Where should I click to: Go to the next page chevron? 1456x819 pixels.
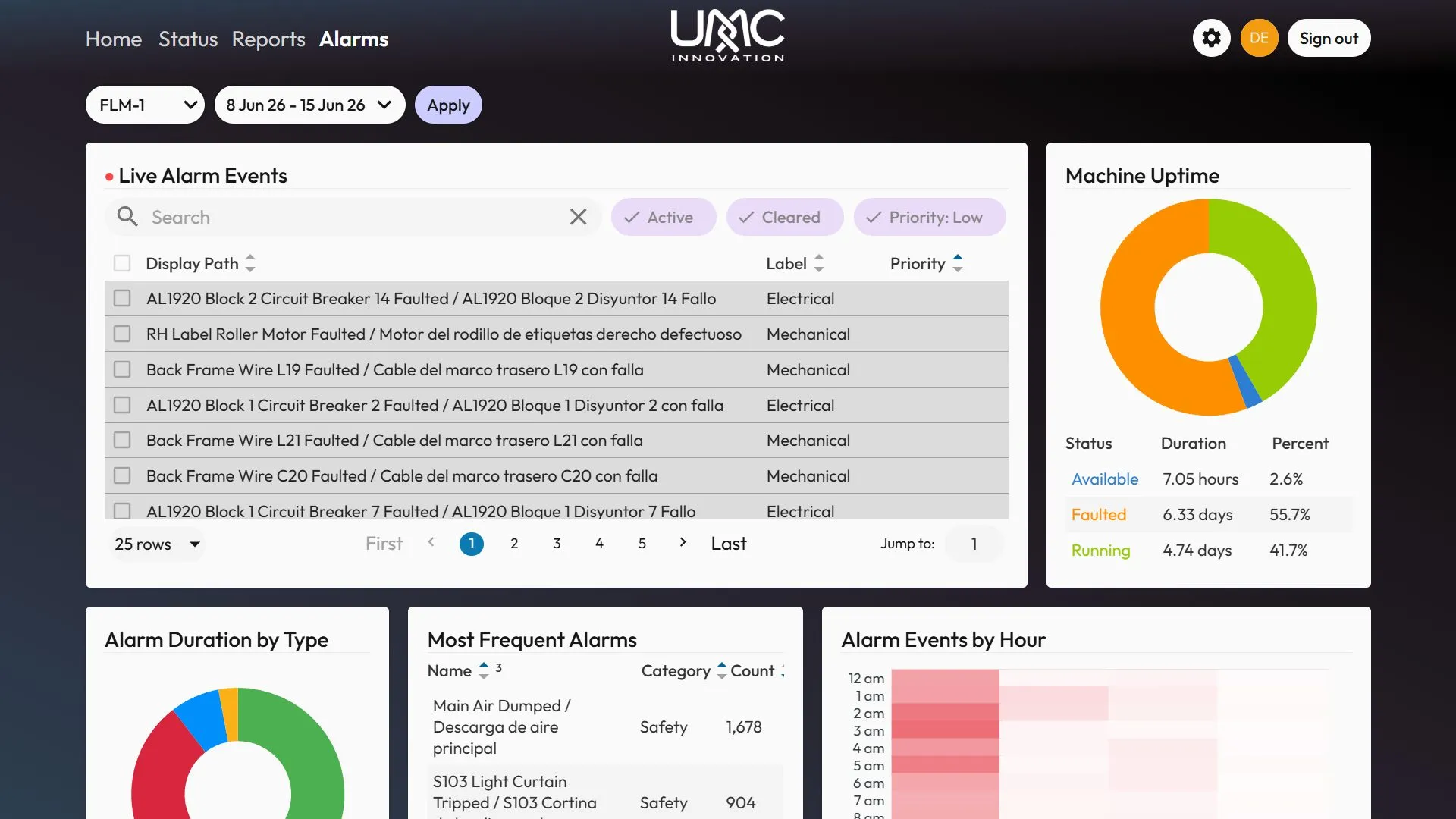click(683, 542)
